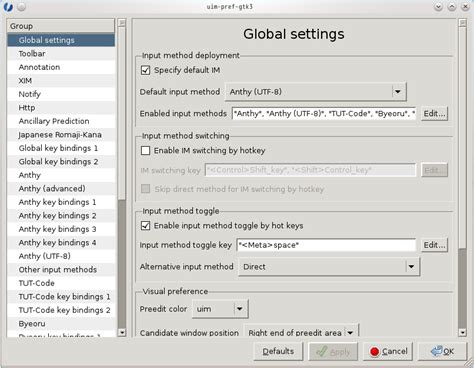Click group list scrollbar down arrow
This screenshot has width=474, height=368.
click(x=122, y=333)
